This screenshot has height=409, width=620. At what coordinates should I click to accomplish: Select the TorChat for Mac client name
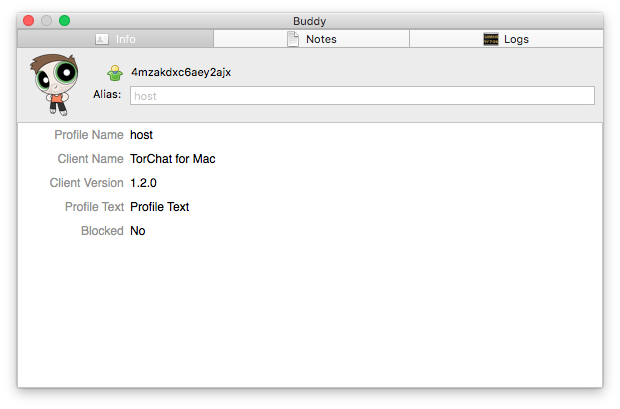point(172,159)
